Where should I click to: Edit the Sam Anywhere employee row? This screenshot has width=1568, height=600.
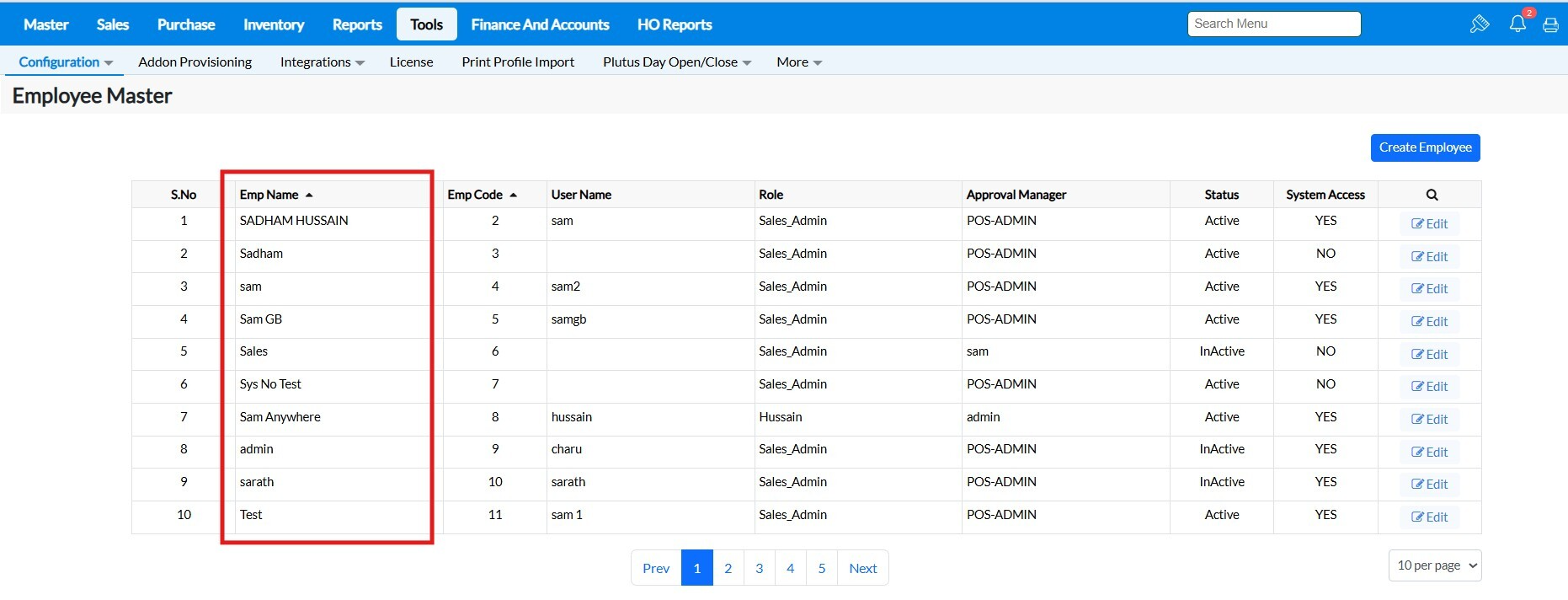coord(1429,420)
